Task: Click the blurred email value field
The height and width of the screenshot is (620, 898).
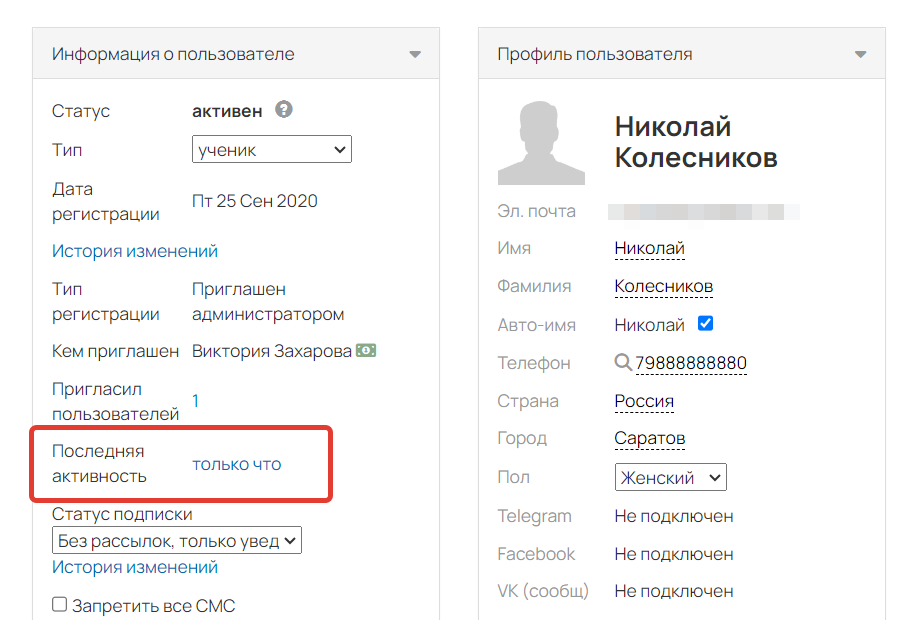Action: [x=690, y=211]
